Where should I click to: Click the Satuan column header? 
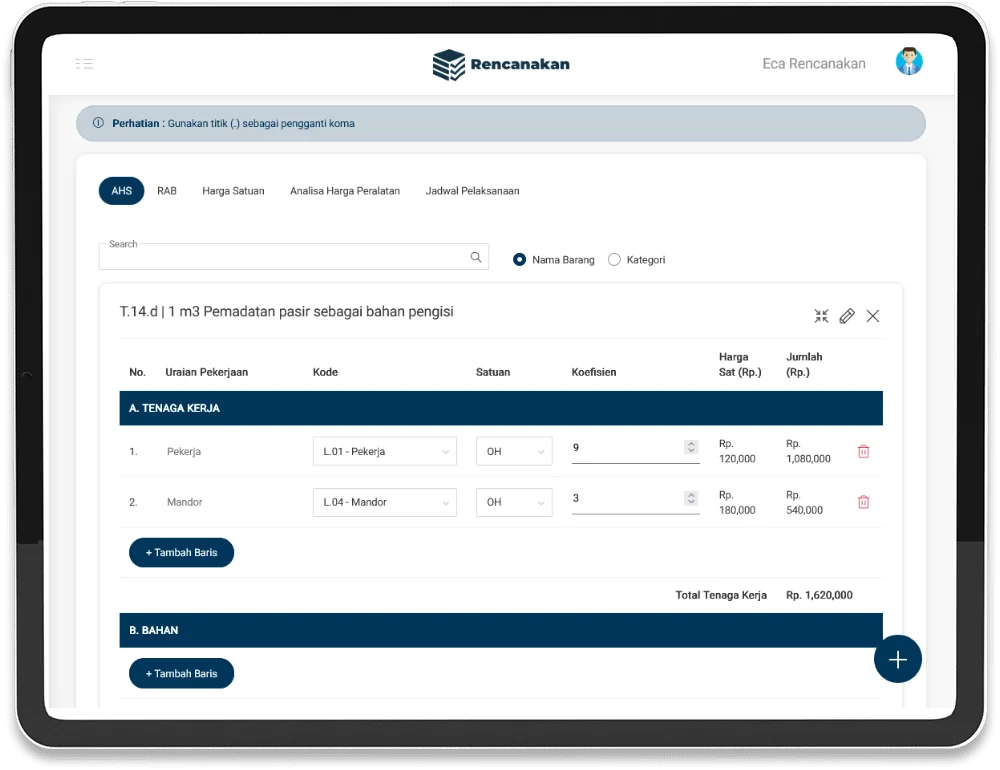pos(493,372)
